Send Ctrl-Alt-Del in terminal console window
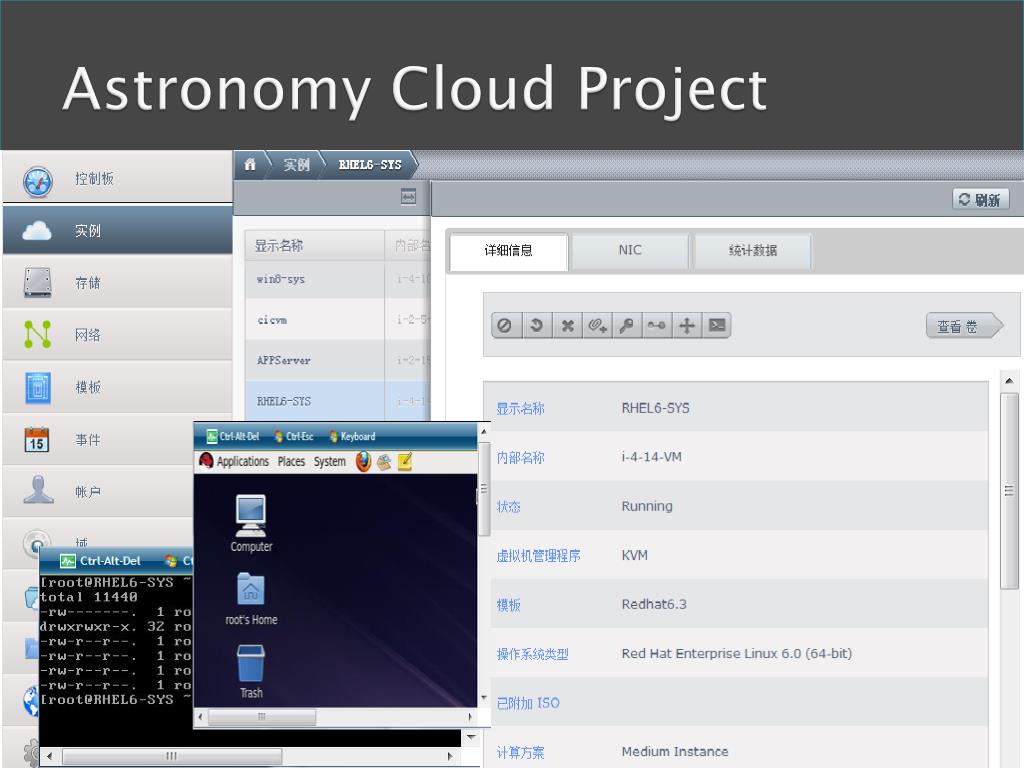The width and height of the screenshot is (1024, 768). coord(101,560)
